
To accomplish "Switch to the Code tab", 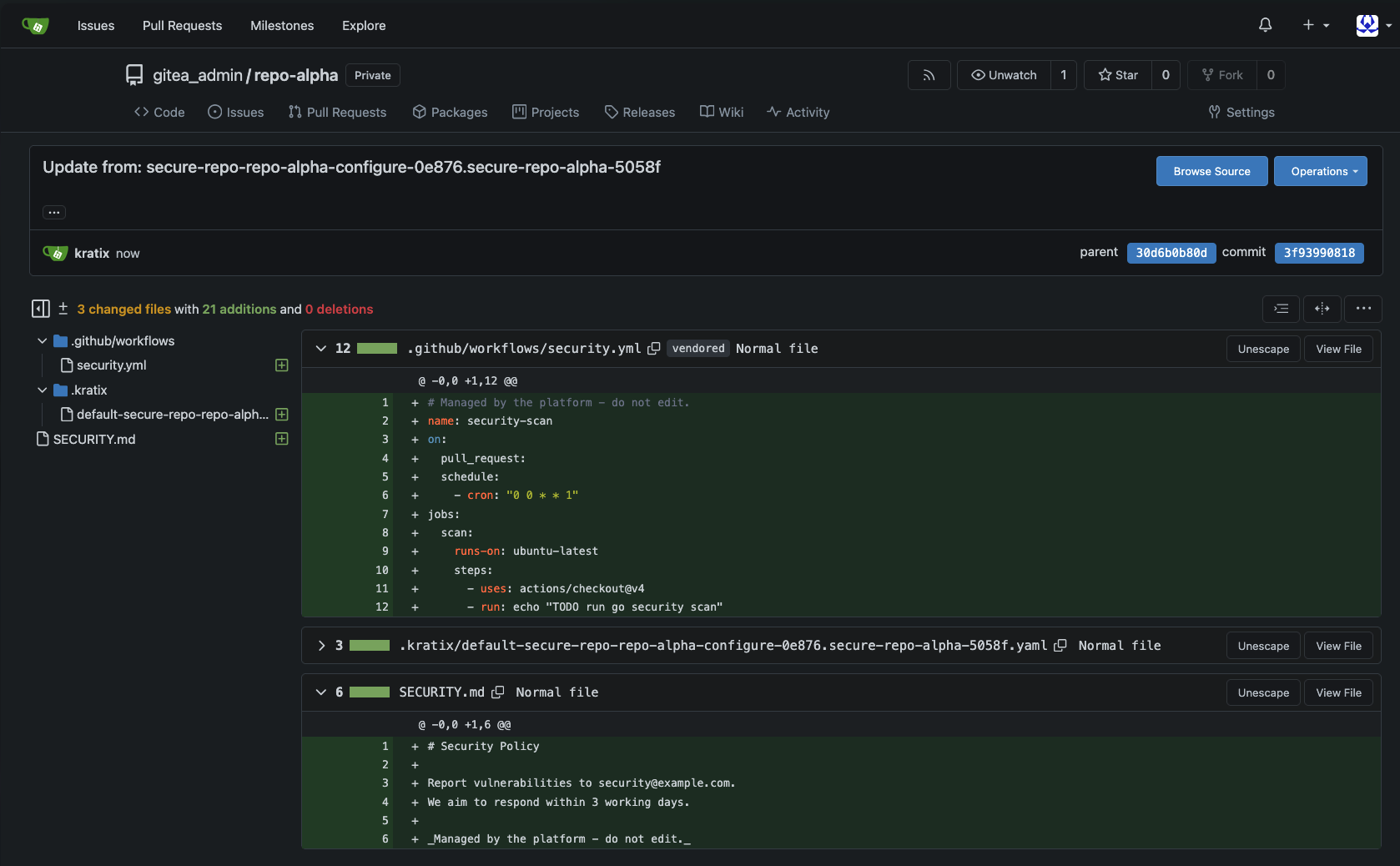I will click(159, 112).
